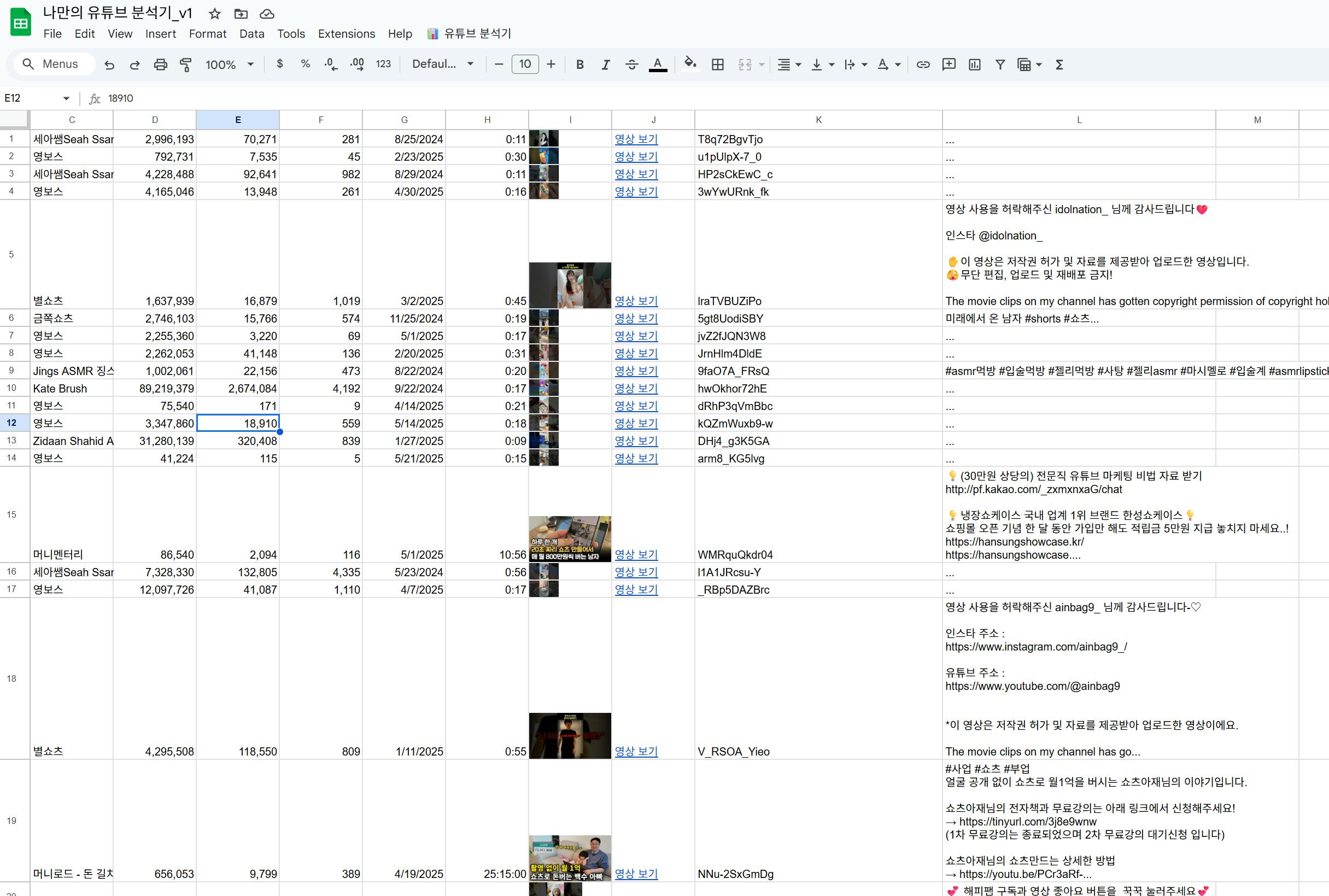Select cell with video ID hwOkhor72hE
The height and width of the screenshot is (896, 1329).
point(818,388)
